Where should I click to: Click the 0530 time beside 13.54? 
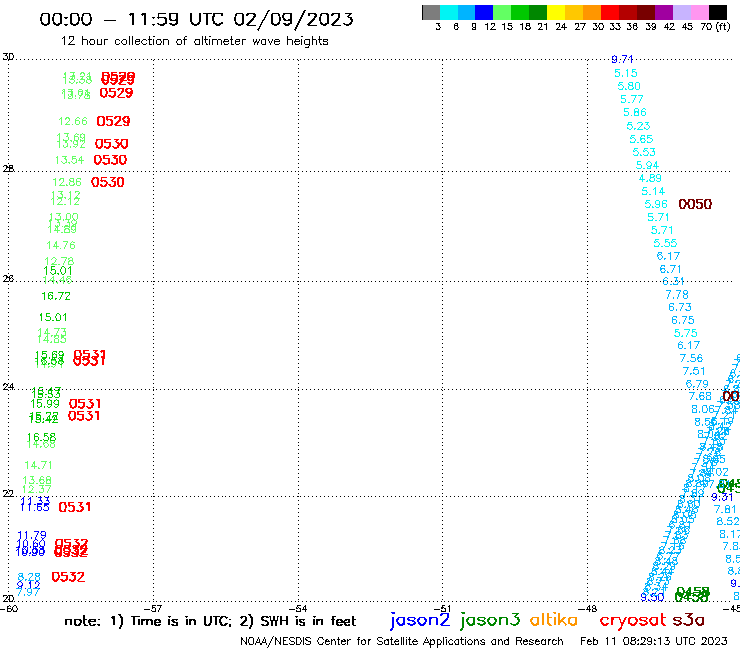pyautogui.click(x=110, y=160)
